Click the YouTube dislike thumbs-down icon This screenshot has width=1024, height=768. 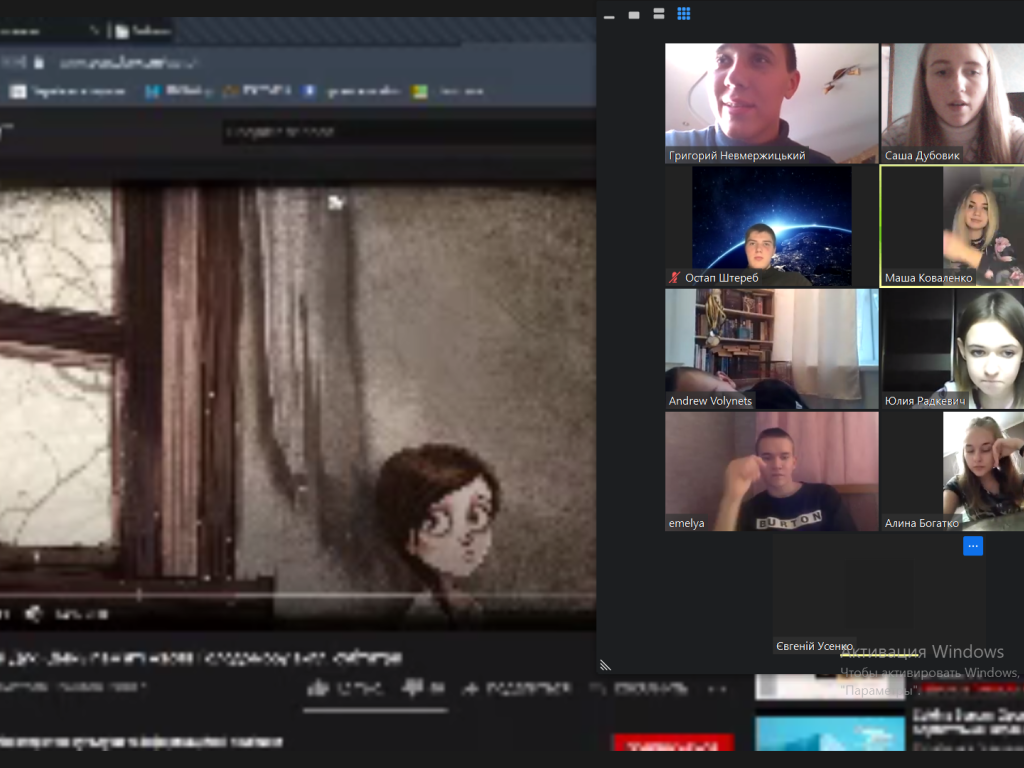(411, 688)
